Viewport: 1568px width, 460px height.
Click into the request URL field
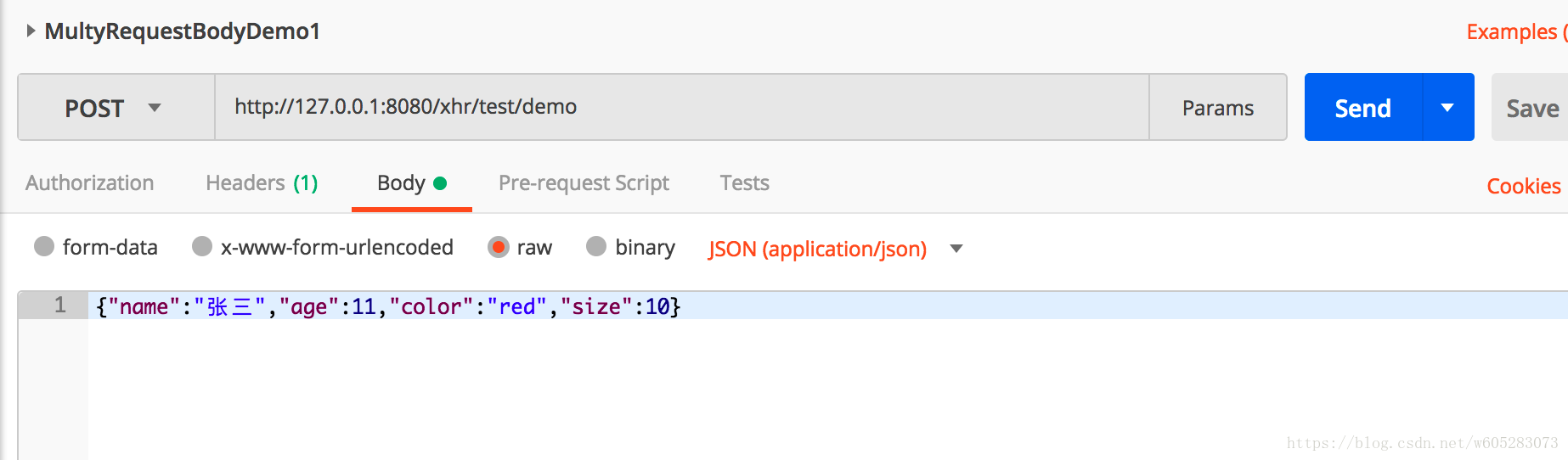click(x=682, y=107)
